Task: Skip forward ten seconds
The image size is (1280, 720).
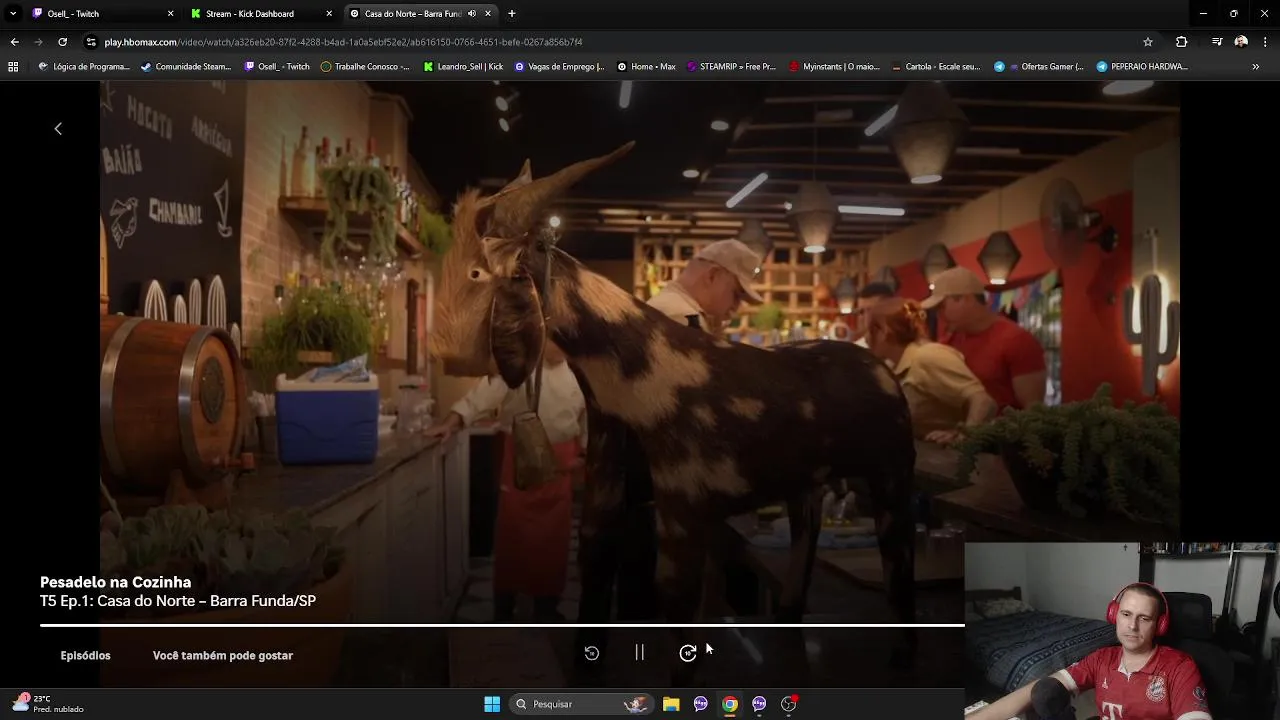Action: point(688,653)
